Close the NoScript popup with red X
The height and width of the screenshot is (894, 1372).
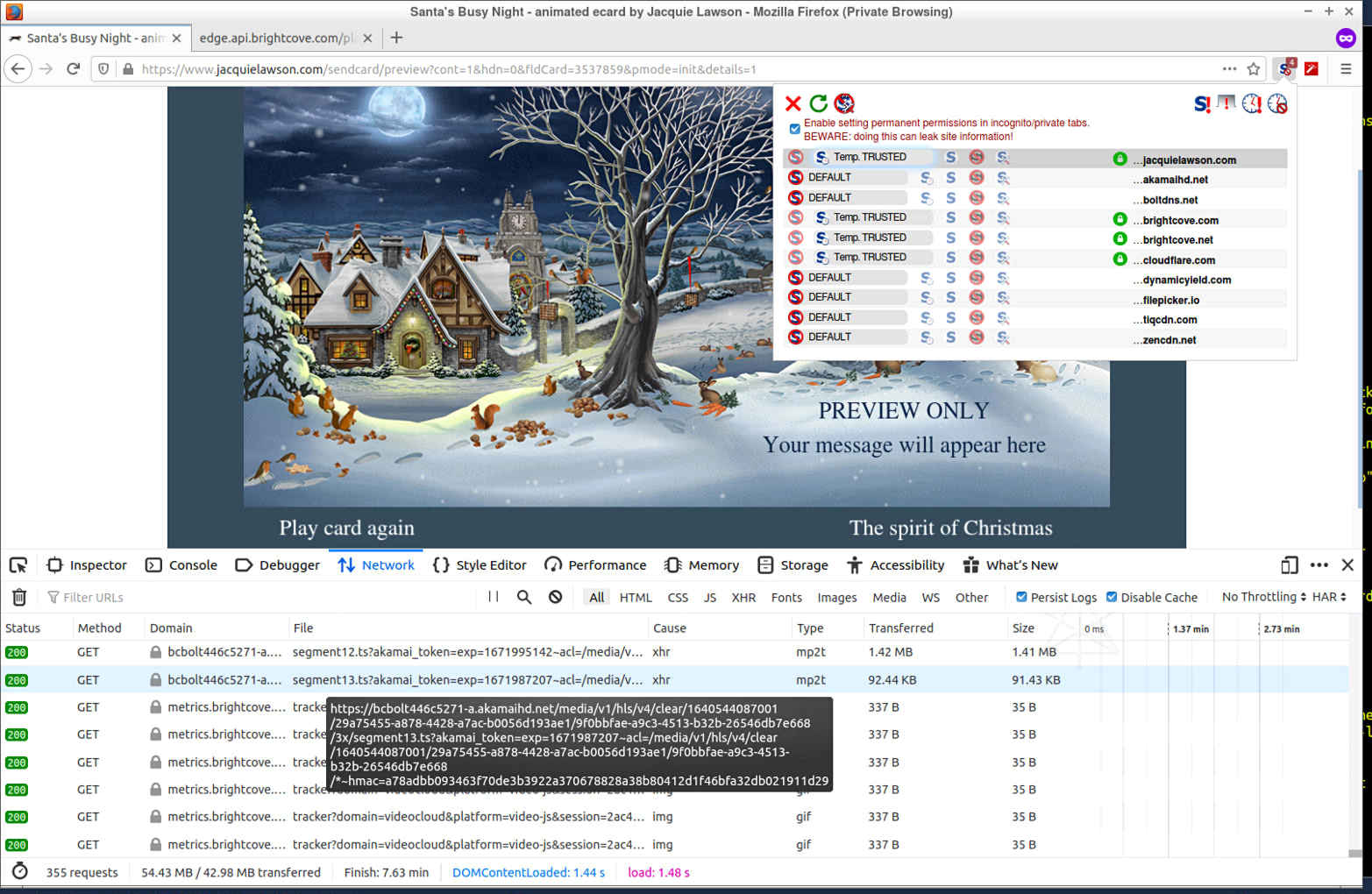793,103
